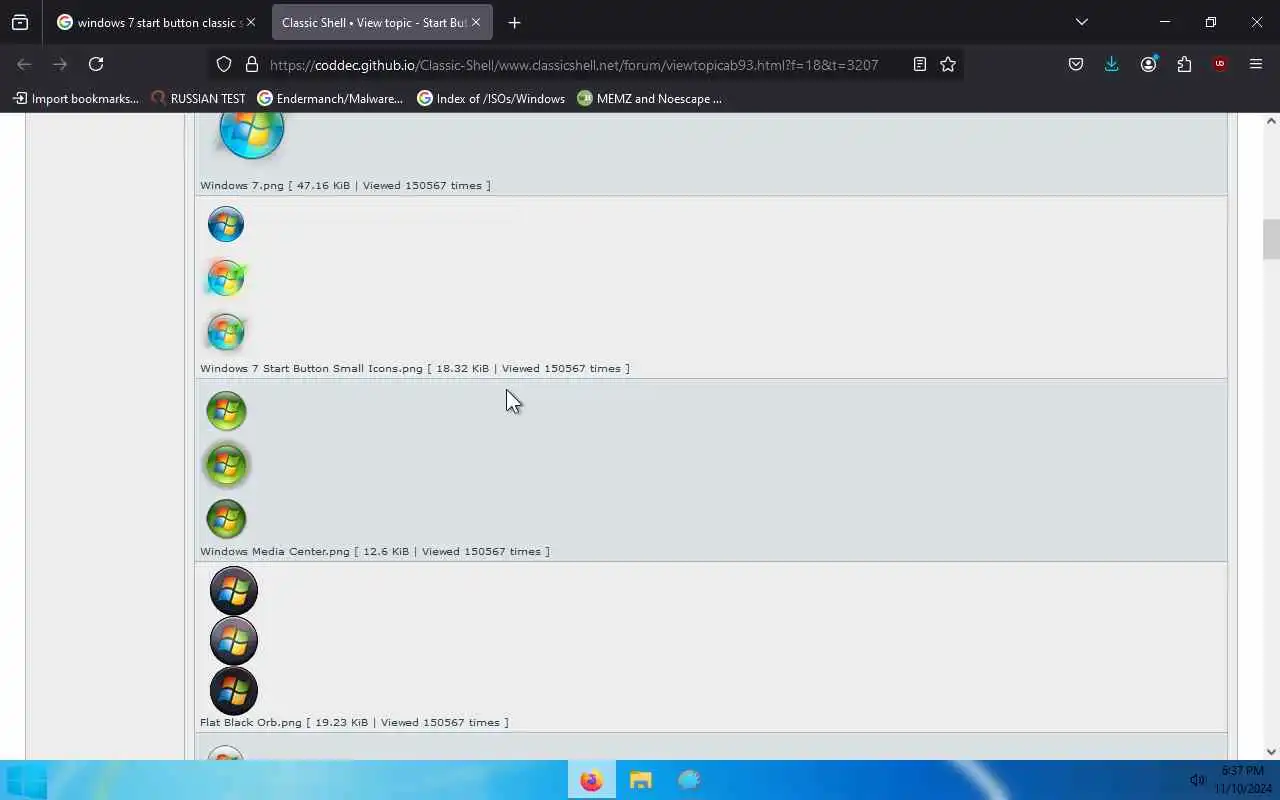
Task: Click the glowing hover small start orb
Action: (x=226, y=278)
